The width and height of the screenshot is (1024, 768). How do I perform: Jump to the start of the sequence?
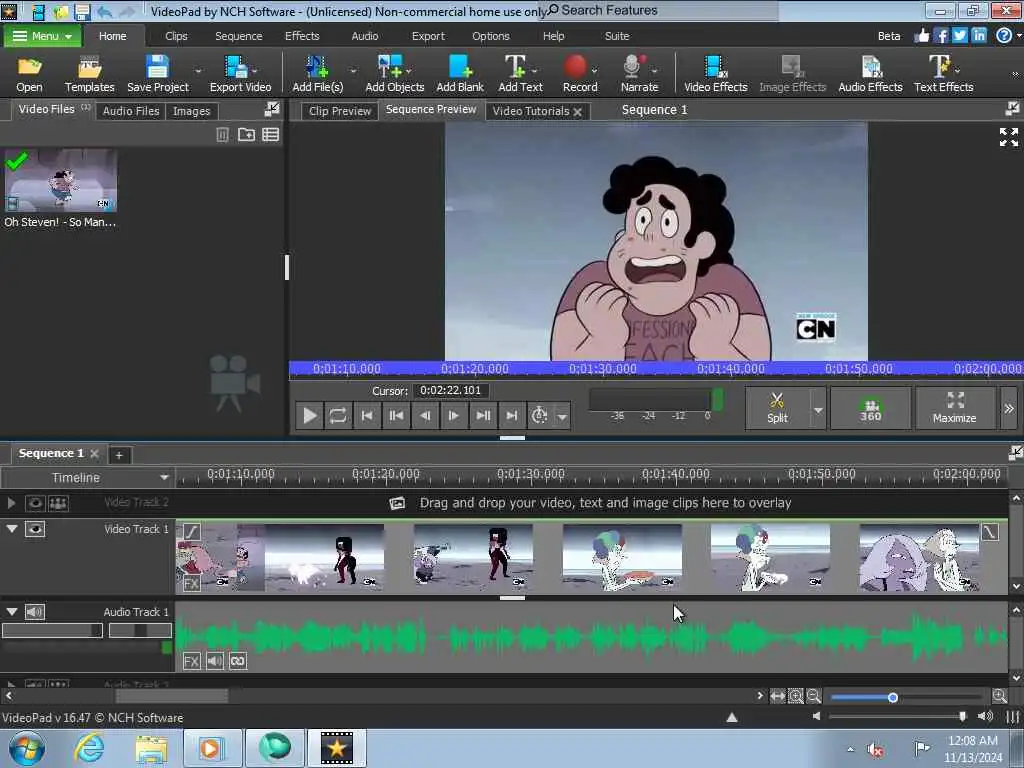click(367, 415)
